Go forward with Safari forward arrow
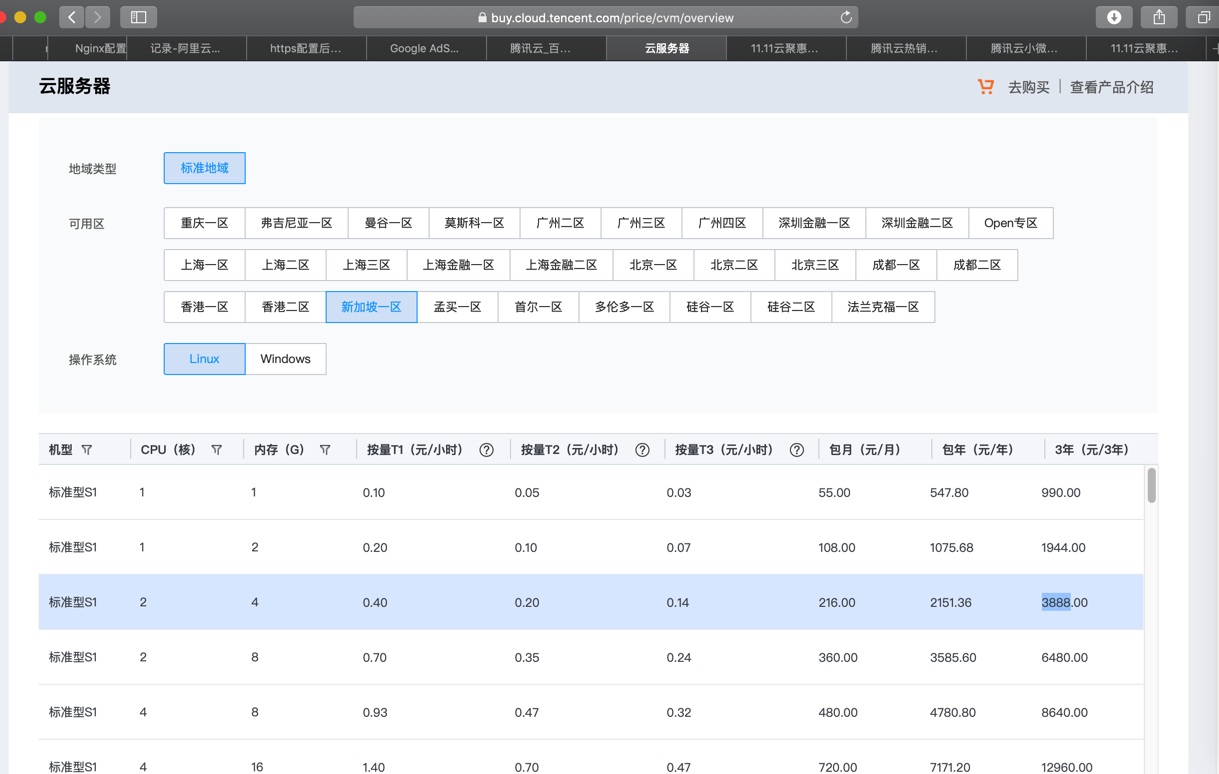The image size is (1219, 774). point(98,17)
